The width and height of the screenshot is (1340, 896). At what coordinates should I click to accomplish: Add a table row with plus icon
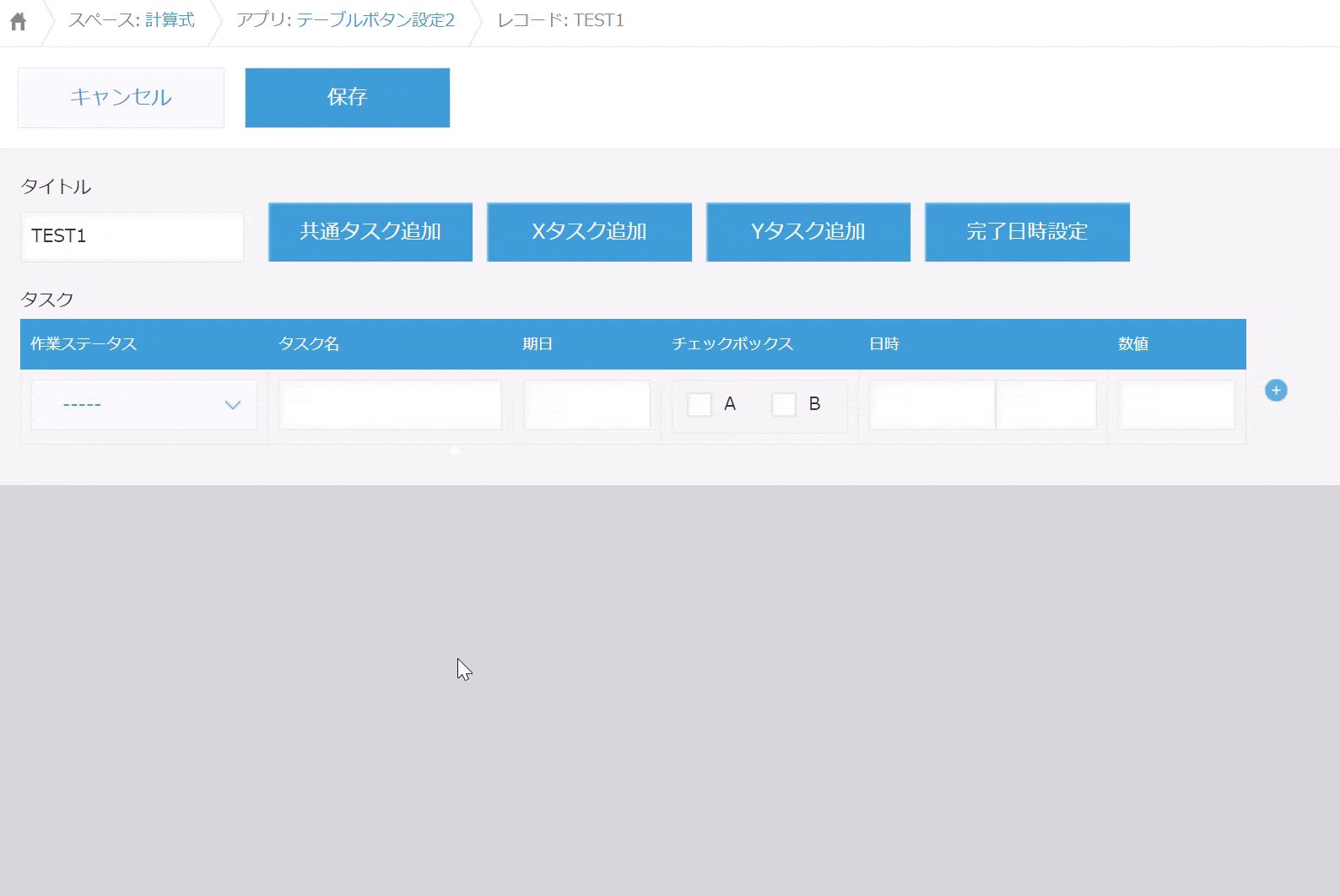click(1276, 391)
